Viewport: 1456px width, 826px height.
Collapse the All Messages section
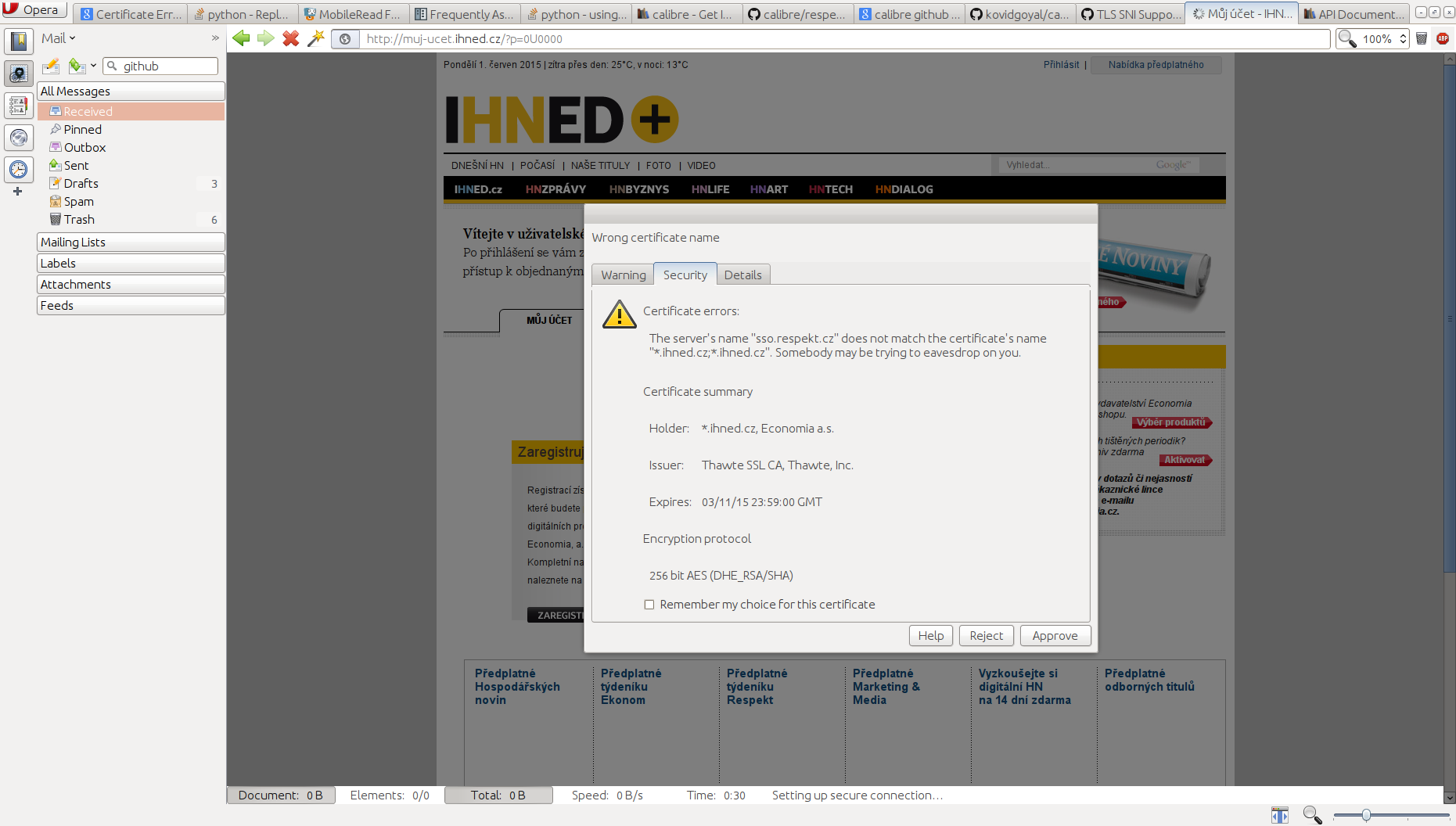click(131, 92)
